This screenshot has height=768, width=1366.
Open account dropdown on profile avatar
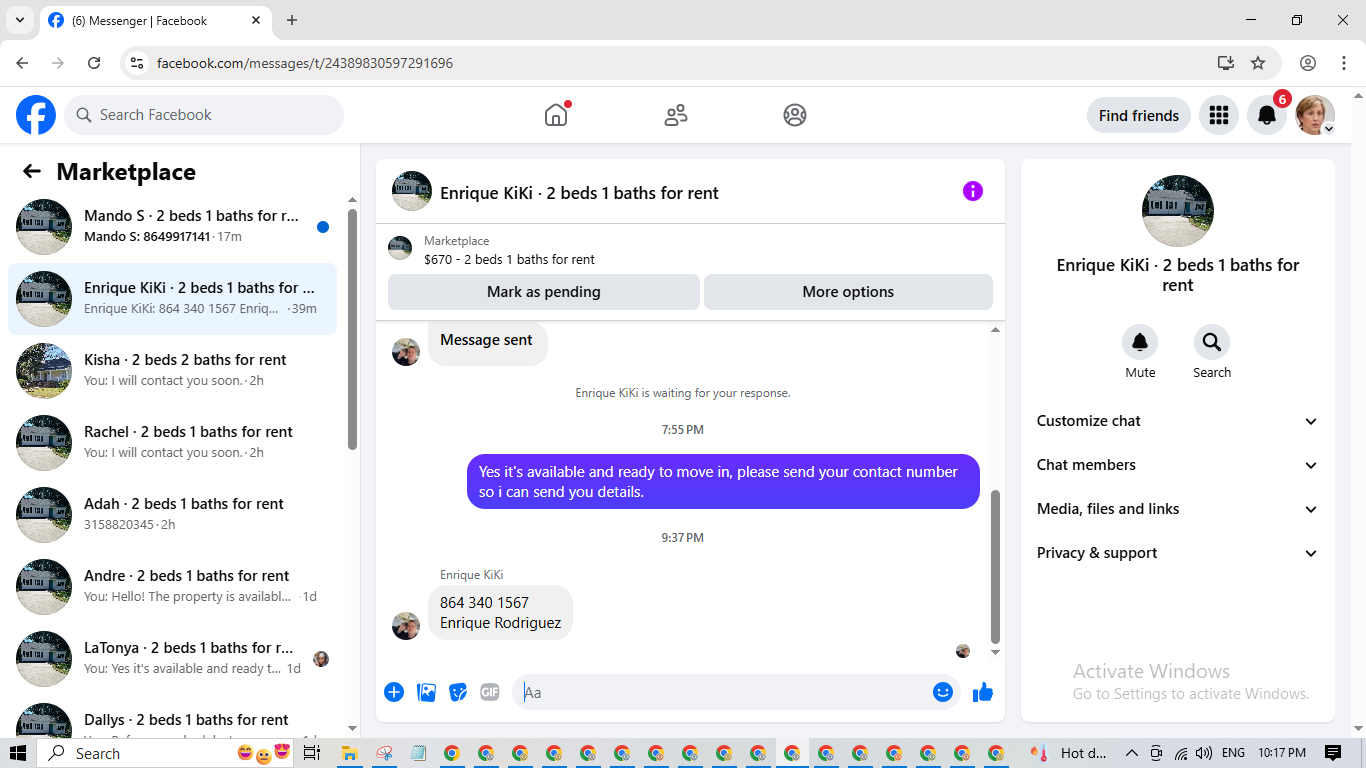[1316, 115]
